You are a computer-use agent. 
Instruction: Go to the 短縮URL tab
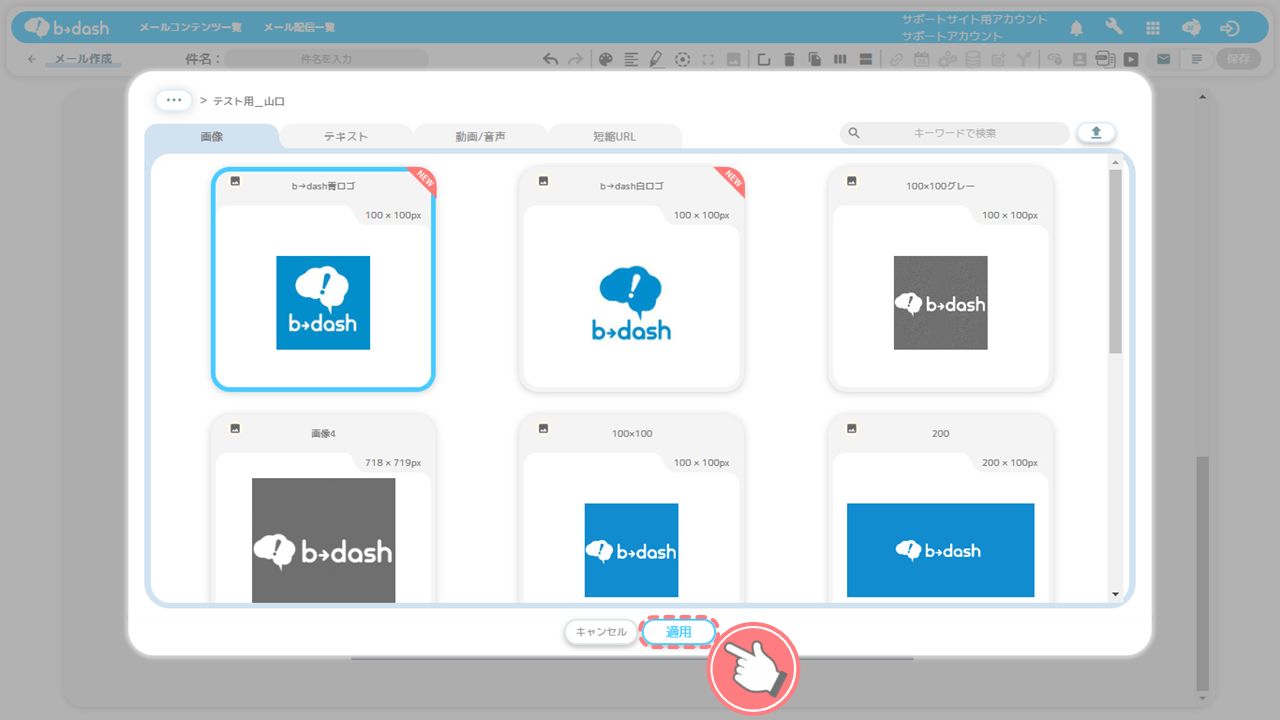tap(614, 136)
